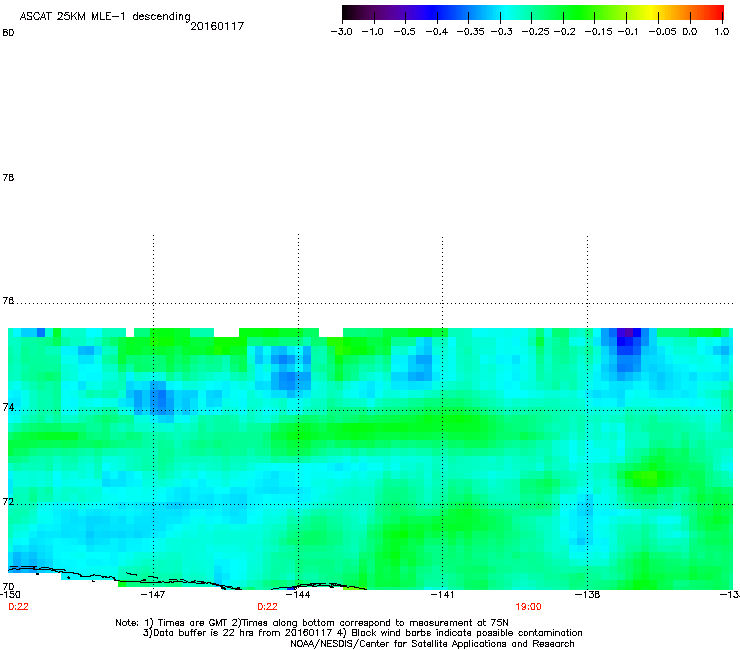Pick the black end of the color bar

point(348,12)
